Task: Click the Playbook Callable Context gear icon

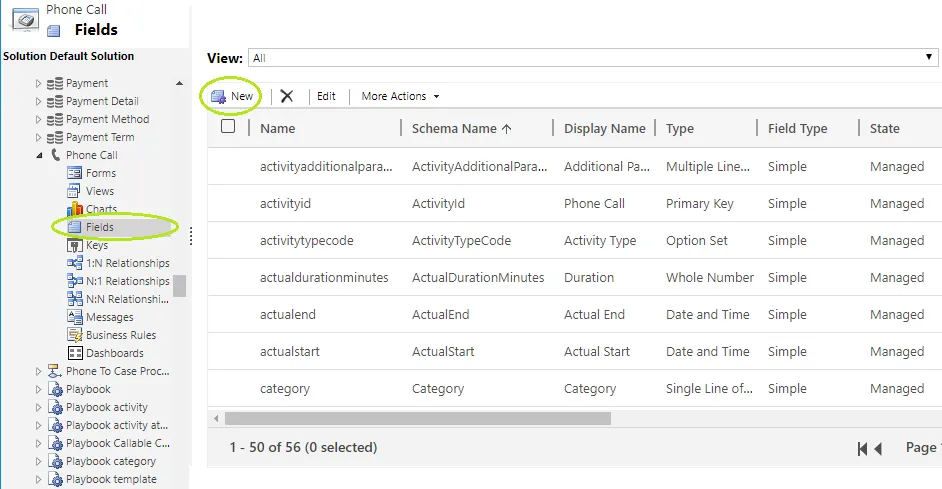Action: pos(55,443)
